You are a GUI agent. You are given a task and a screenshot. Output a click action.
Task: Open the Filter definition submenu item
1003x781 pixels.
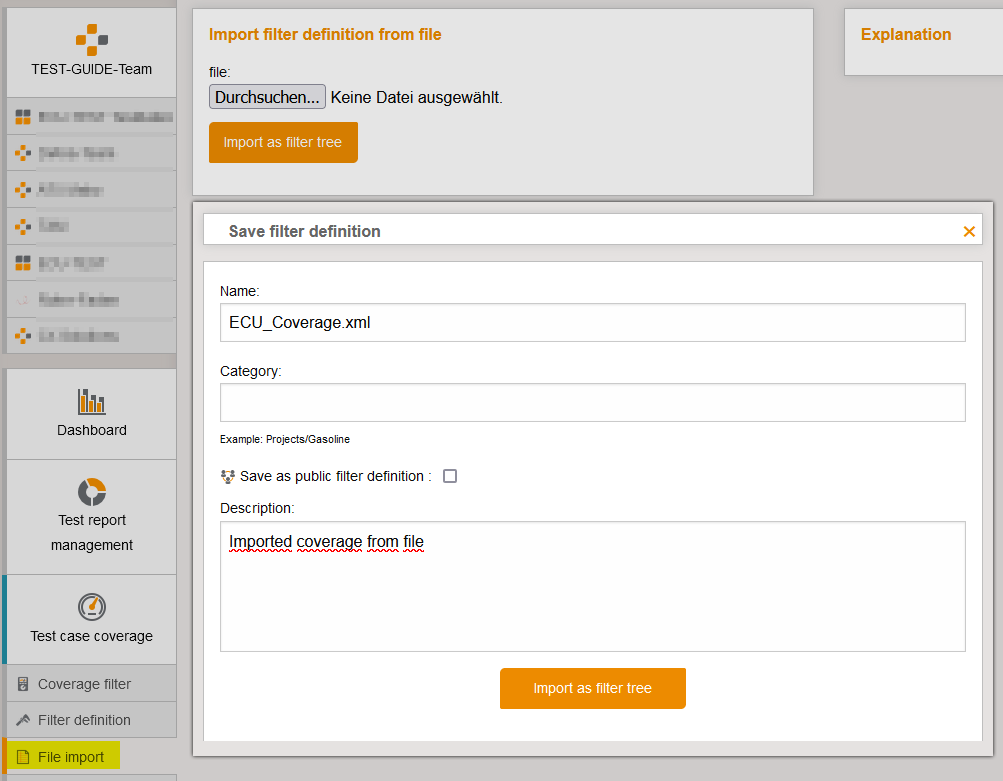[84, 720]
